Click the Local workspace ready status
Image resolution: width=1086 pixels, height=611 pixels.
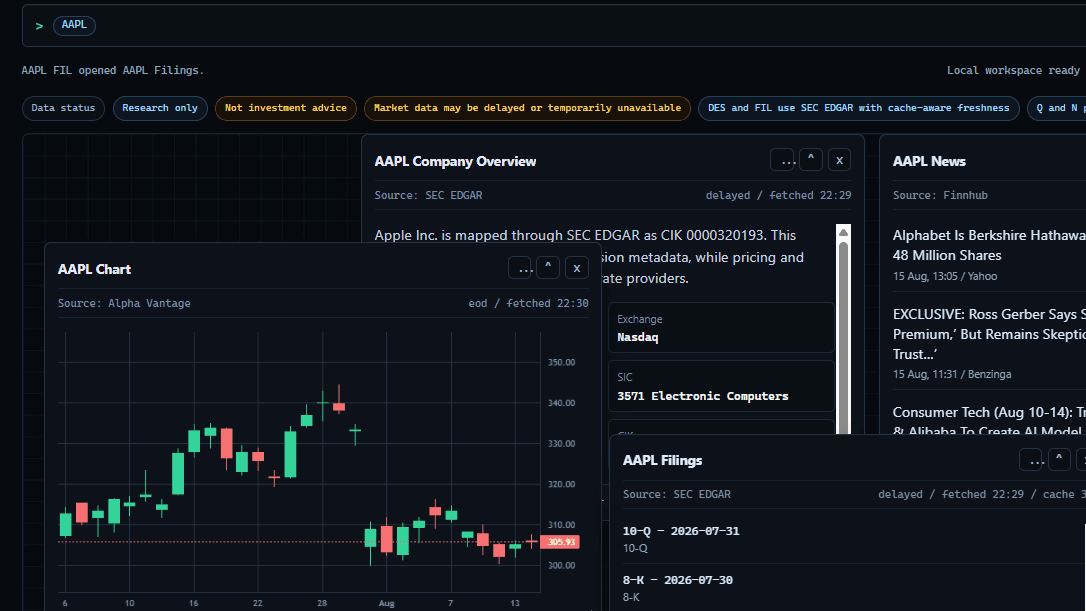point(1013,71)
